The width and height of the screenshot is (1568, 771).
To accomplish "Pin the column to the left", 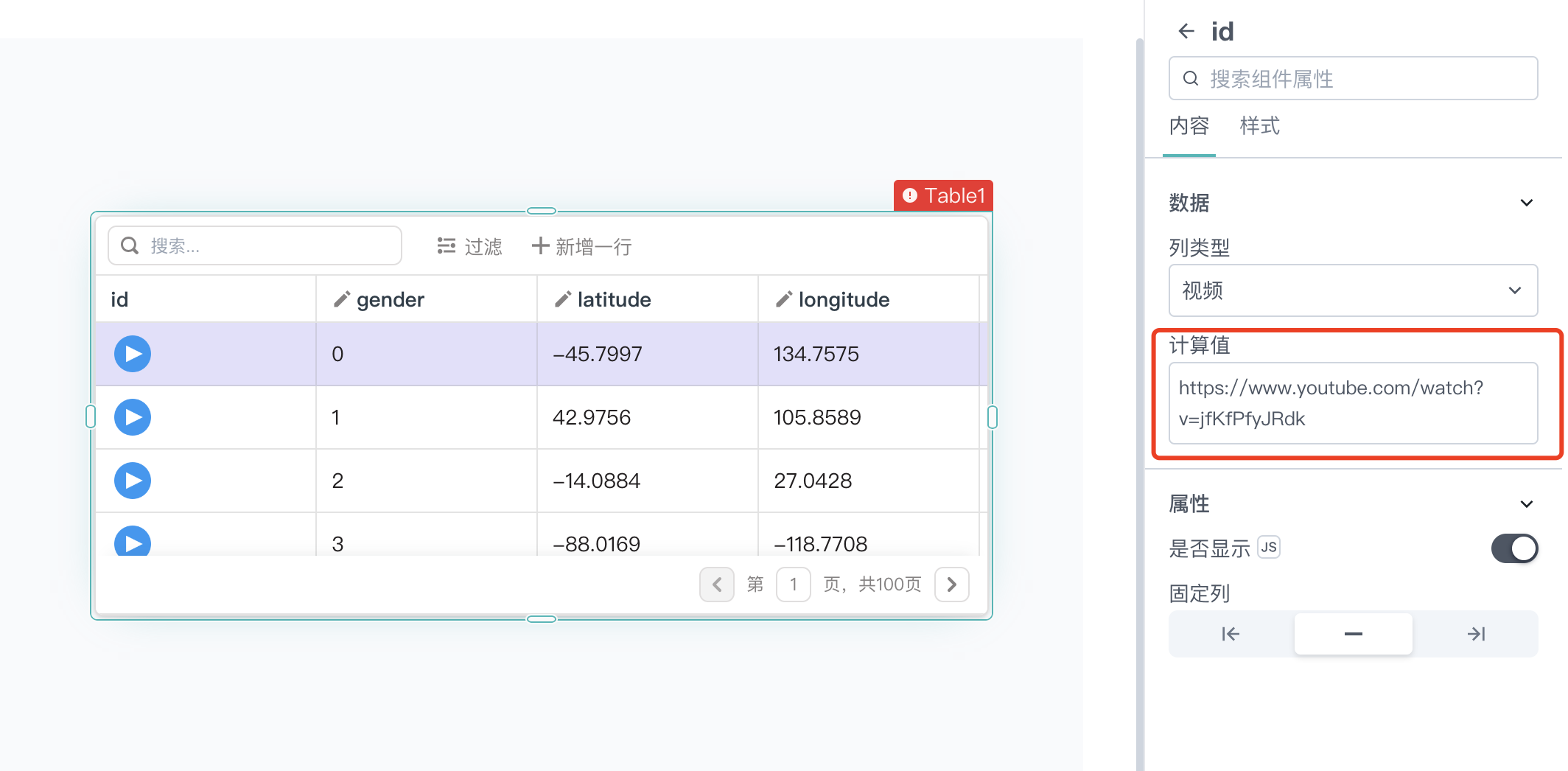I will pos(1231,634).
